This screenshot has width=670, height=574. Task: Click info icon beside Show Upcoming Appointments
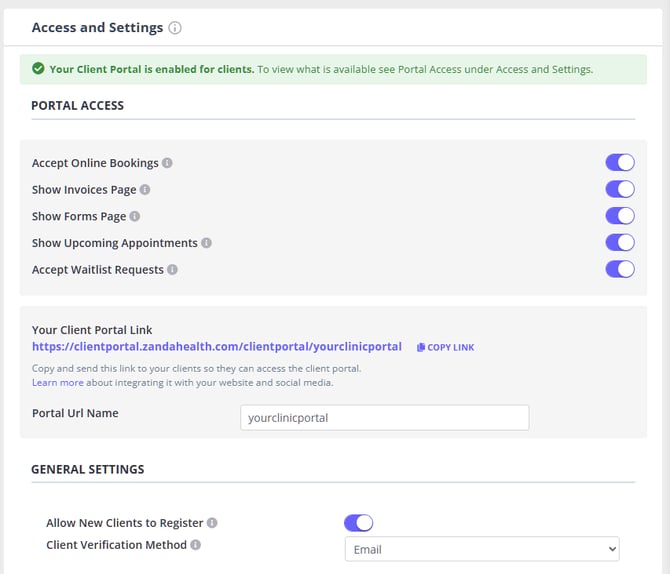click(206, 243)
